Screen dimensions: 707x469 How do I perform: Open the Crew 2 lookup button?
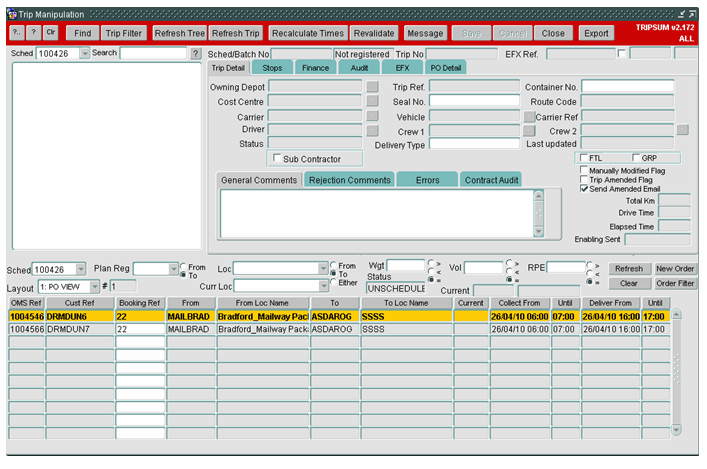pyautogui.click(x=683, y=130)
